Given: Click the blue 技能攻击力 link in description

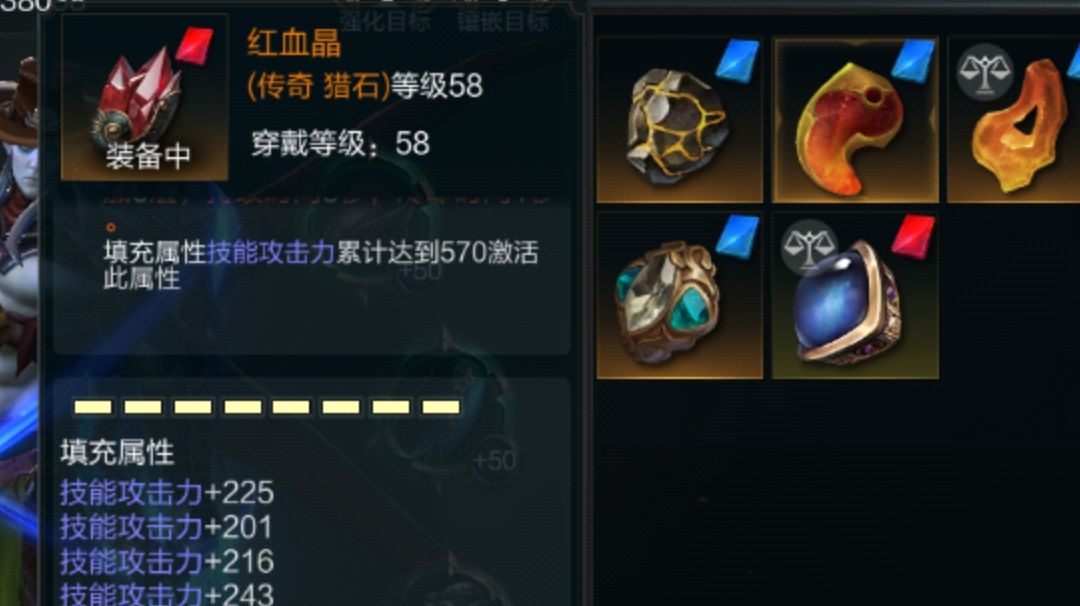Looking at the screenshot, I should click(x=271, y=253).
